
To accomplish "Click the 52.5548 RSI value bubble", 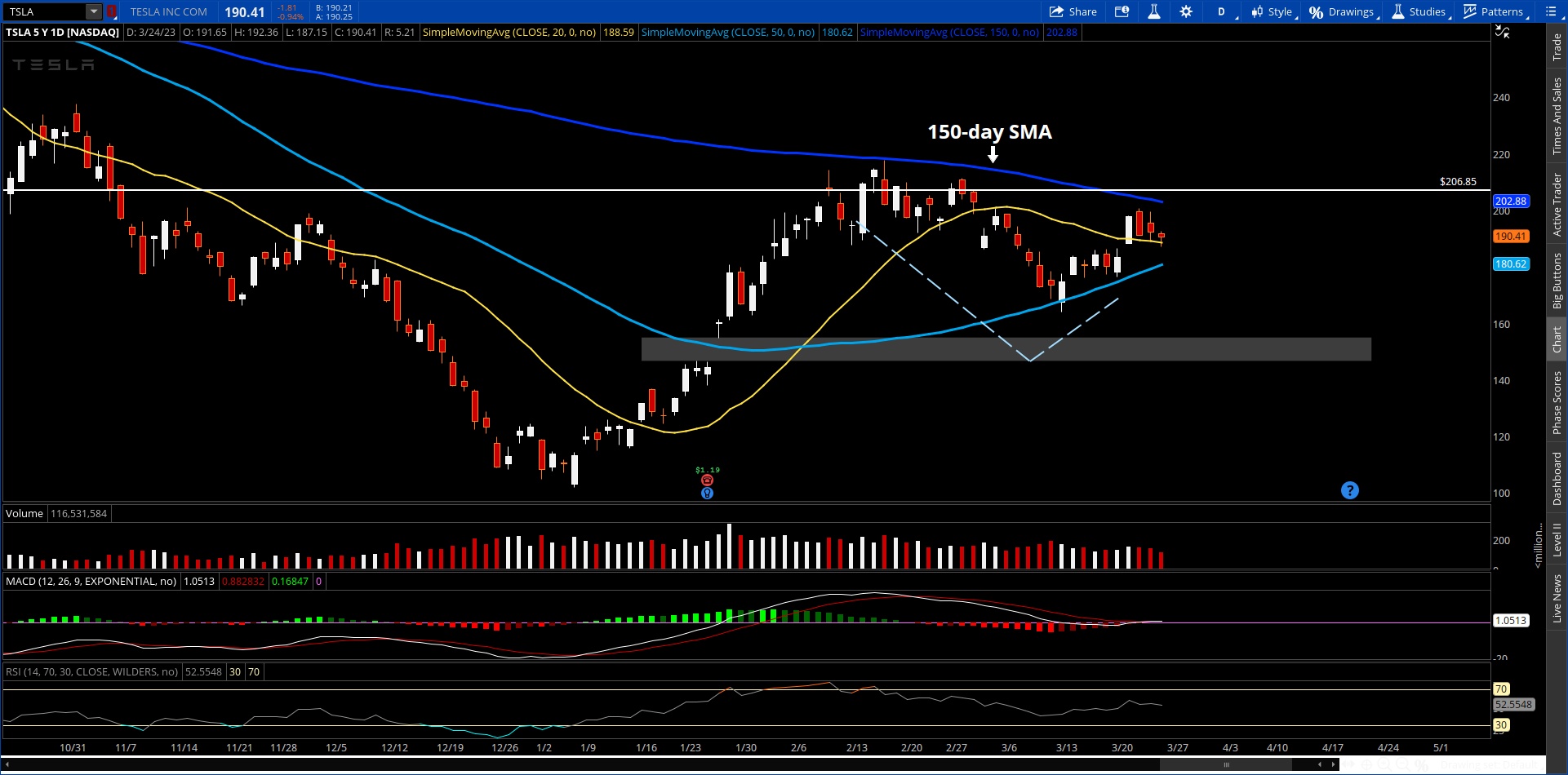I will point(1514,704).
